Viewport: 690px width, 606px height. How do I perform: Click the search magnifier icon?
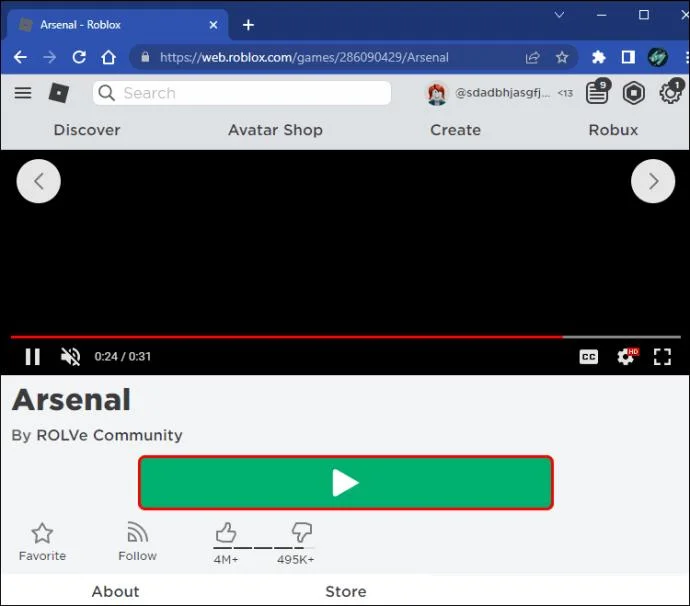[x=106, y=93]
